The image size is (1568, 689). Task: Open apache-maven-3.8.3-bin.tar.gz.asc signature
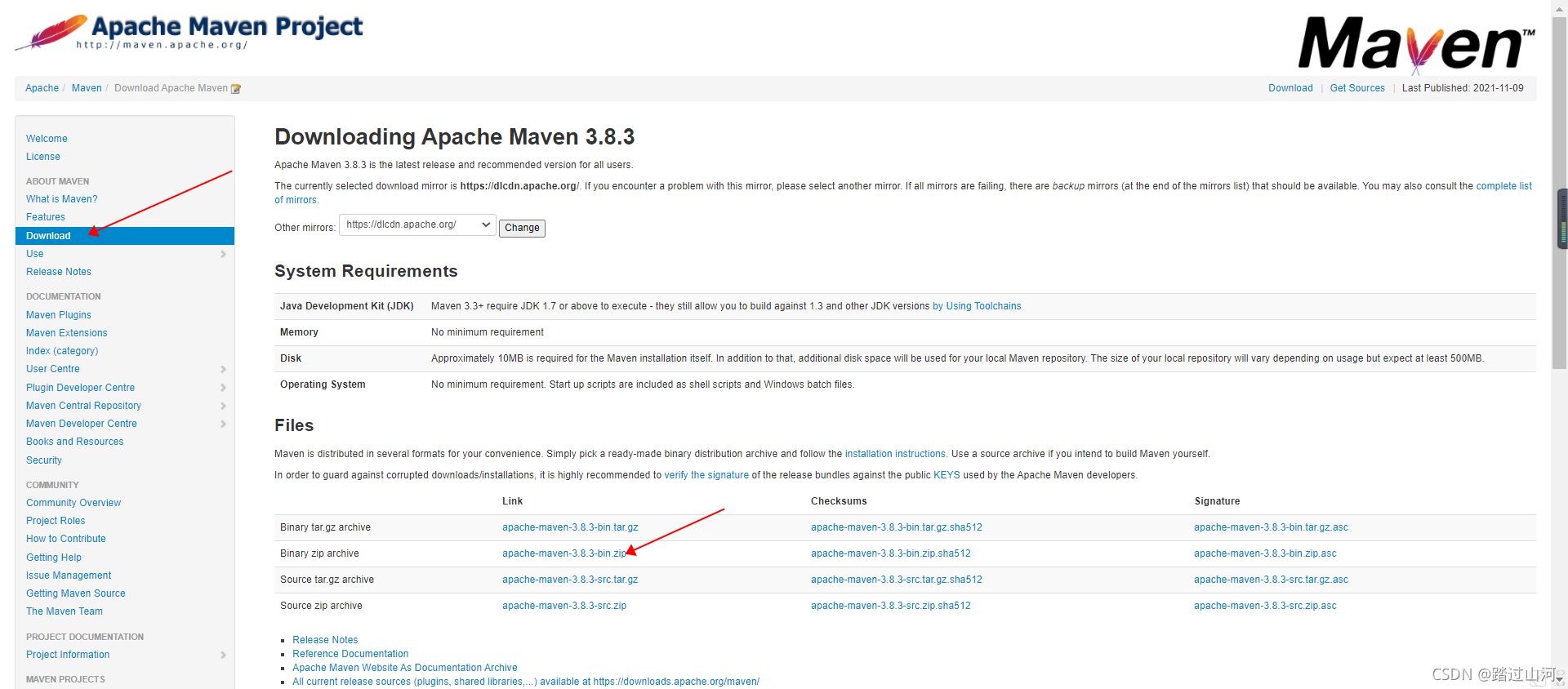1271,527
